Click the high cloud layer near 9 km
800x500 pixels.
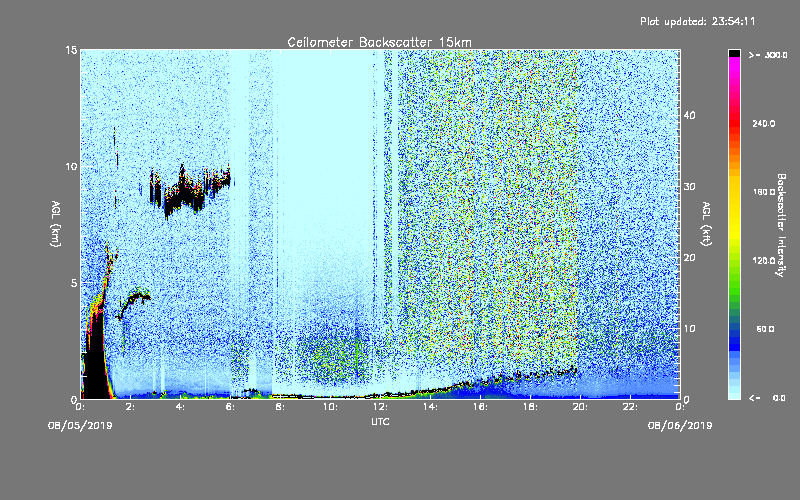(190, 191)
